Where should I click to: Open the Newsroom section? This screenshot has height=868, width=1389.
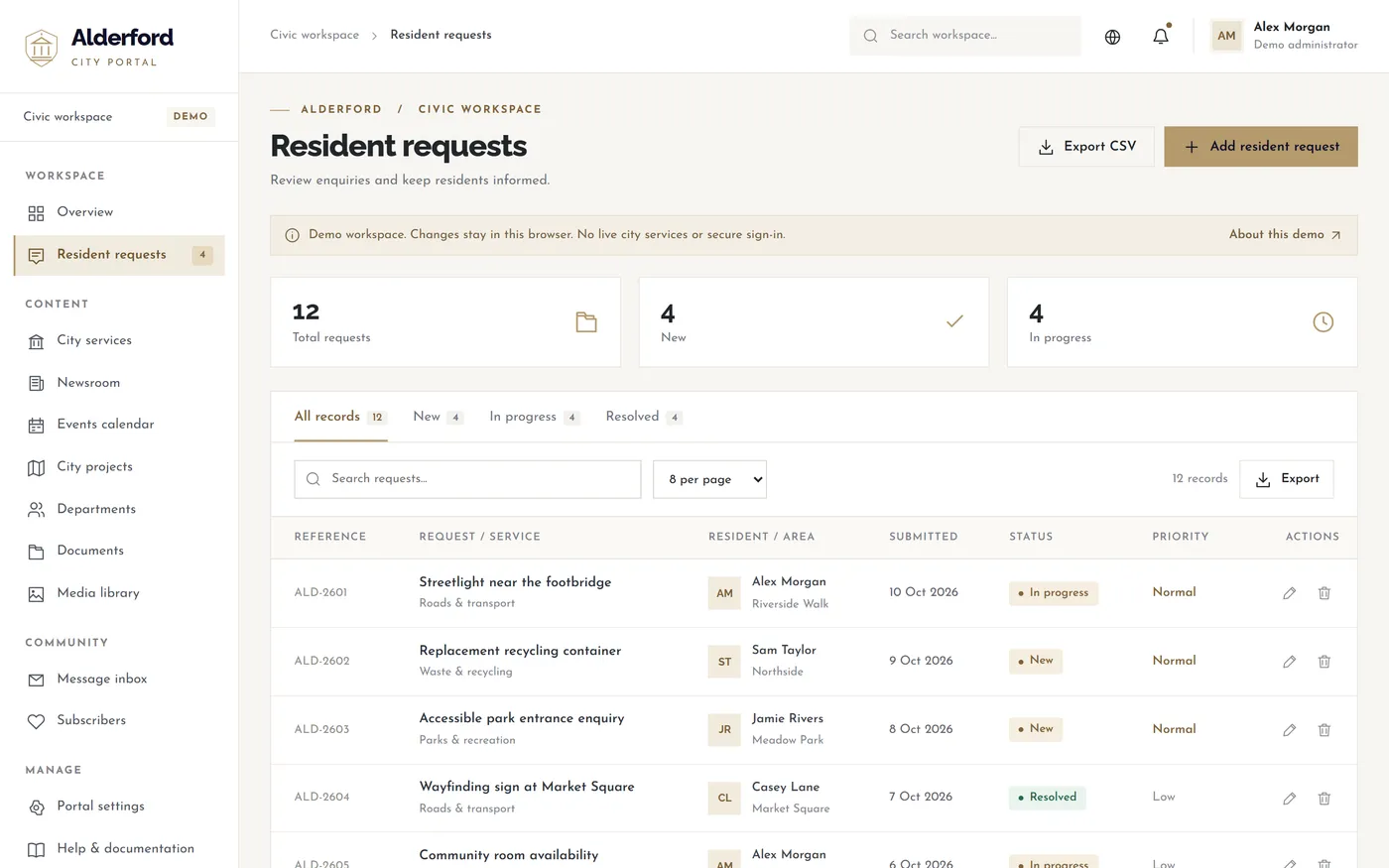coord(119,383)
